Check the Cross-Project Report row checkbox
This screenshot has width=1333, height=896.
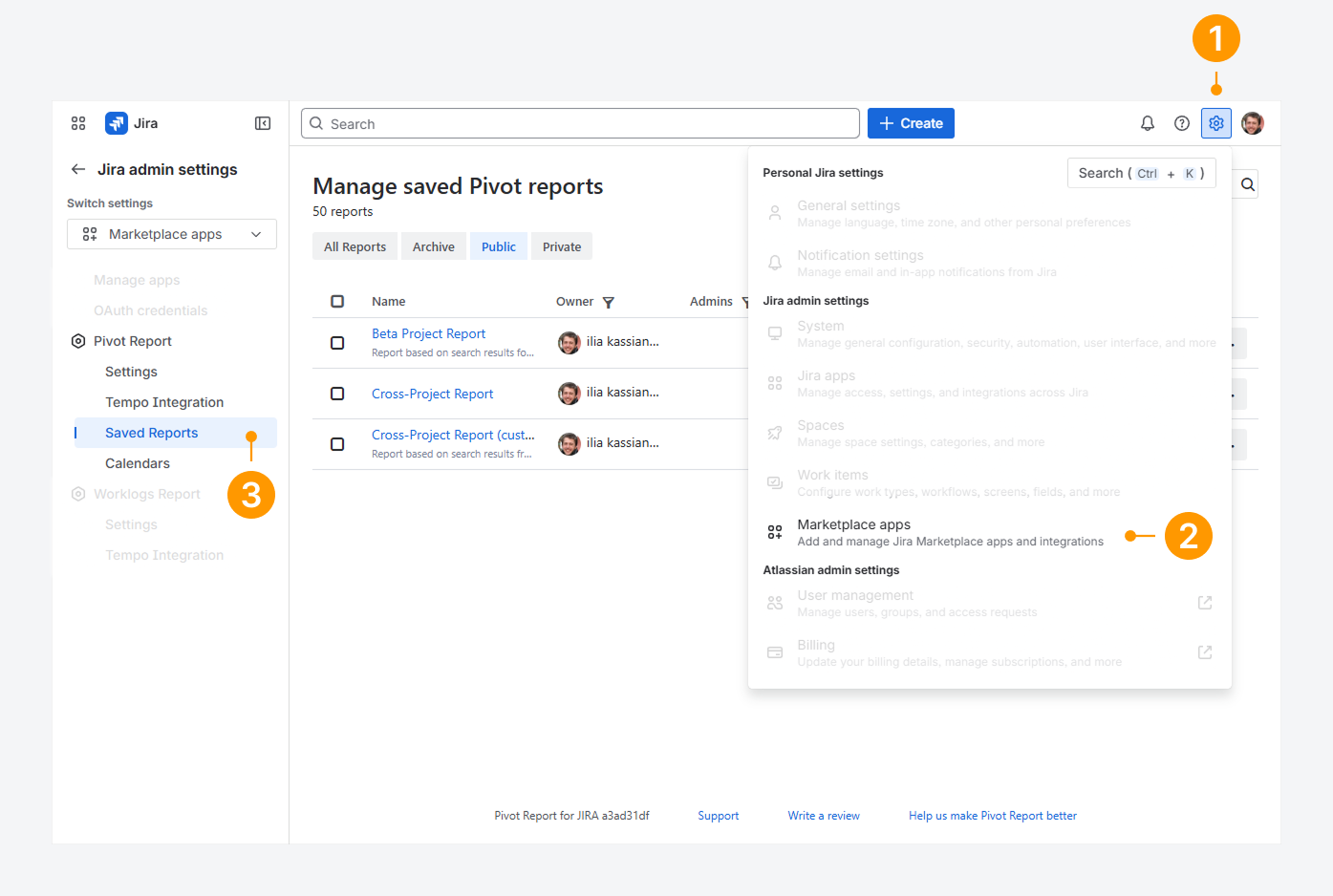pos(337,394)
